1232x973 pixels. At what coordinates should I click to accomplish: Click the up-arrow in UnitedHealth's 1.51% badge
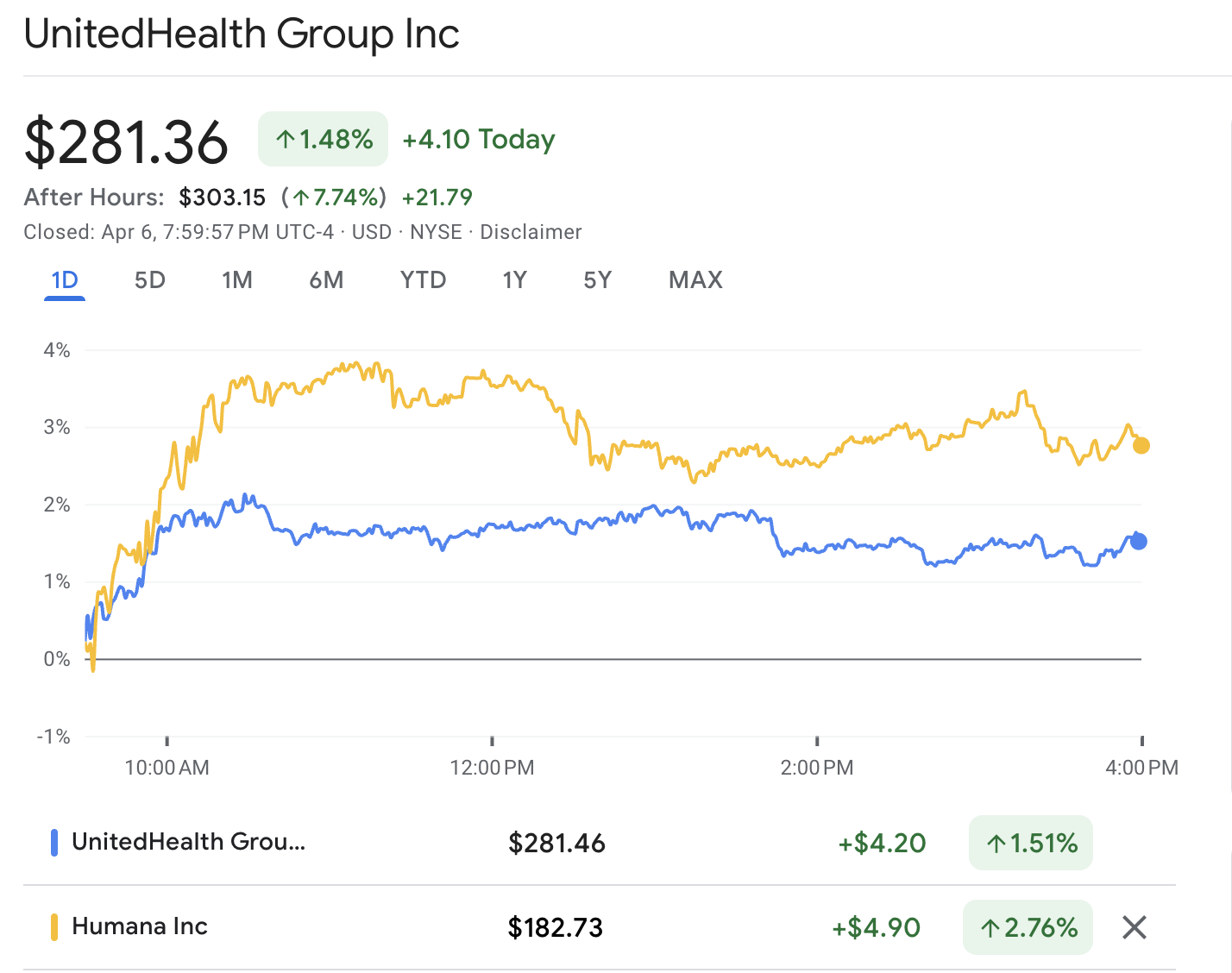tap(996, 843)
